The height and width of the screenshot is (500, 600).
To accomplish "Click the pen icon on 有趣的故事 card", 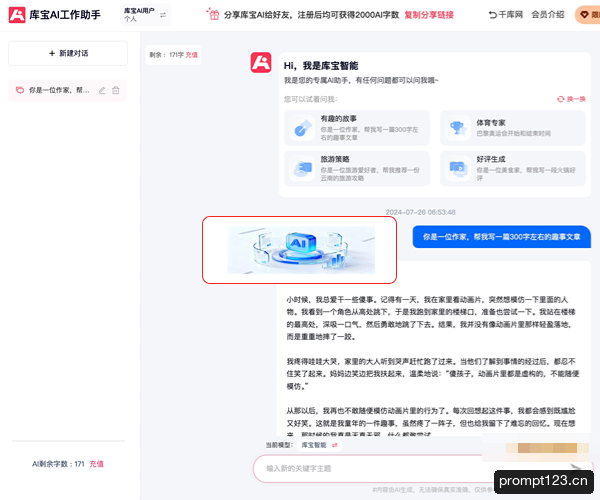I will (x=302, y=128).
